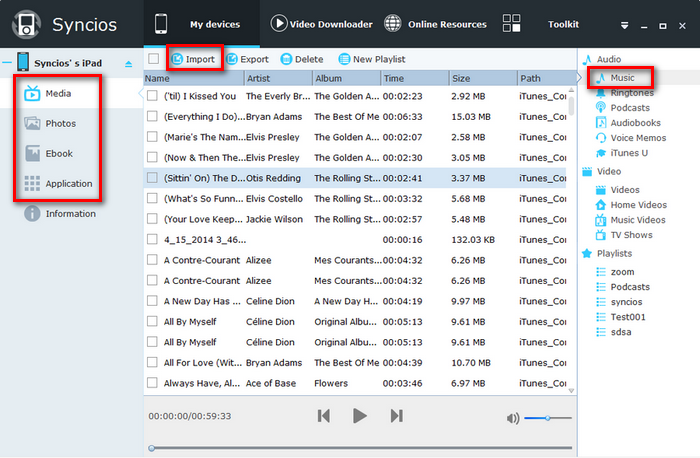700x458 pixels.
Task: Select Home Videos category
Action: 631,205
